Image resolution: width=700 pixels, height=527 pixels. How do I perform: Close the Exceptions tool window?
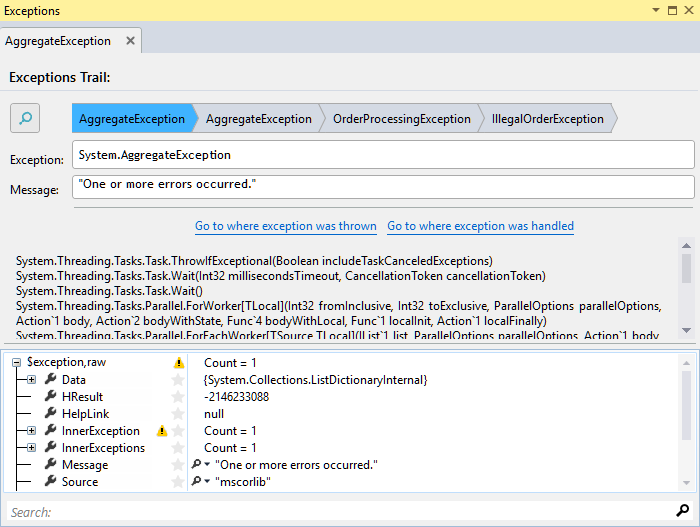click(689, 10)
